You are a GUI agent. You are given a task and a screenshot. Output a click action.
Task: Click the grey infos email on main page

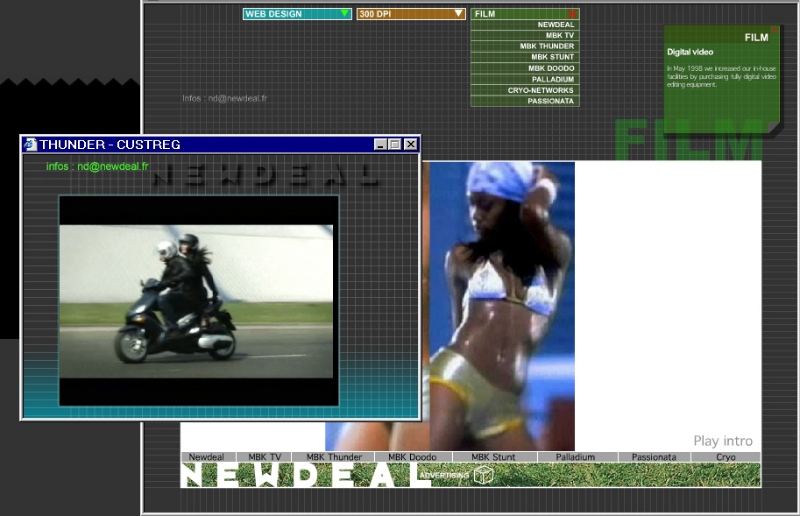[x=224, y=98]
